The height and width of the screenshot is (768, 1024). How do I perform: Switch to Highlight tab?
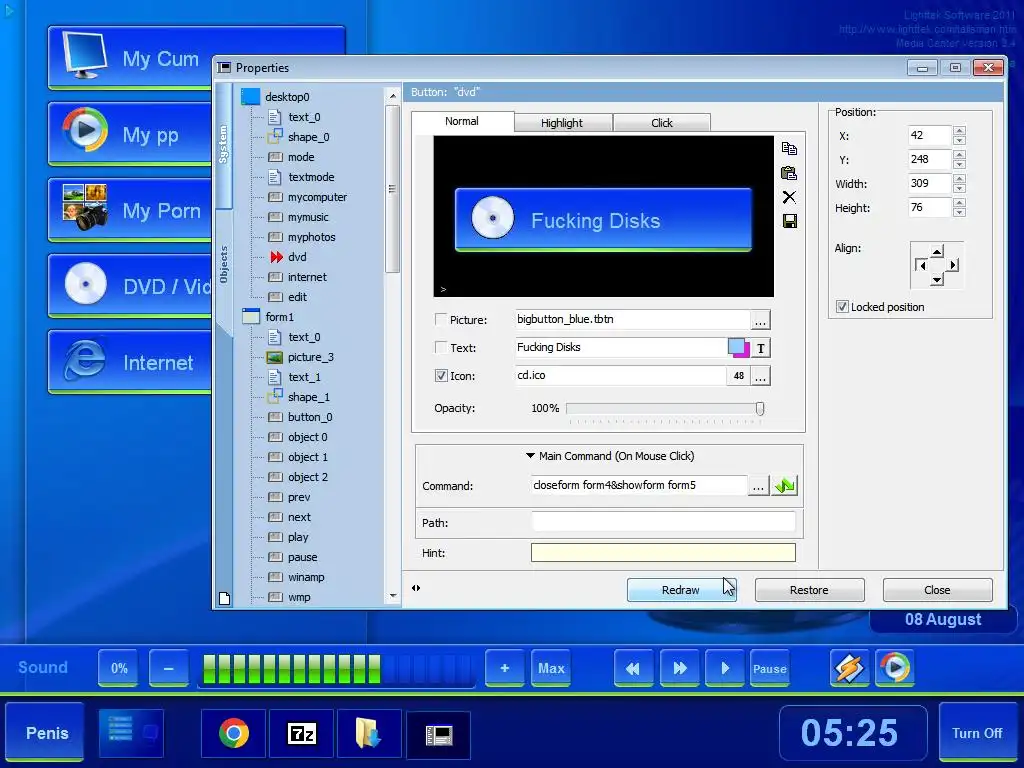pos(562,123)
